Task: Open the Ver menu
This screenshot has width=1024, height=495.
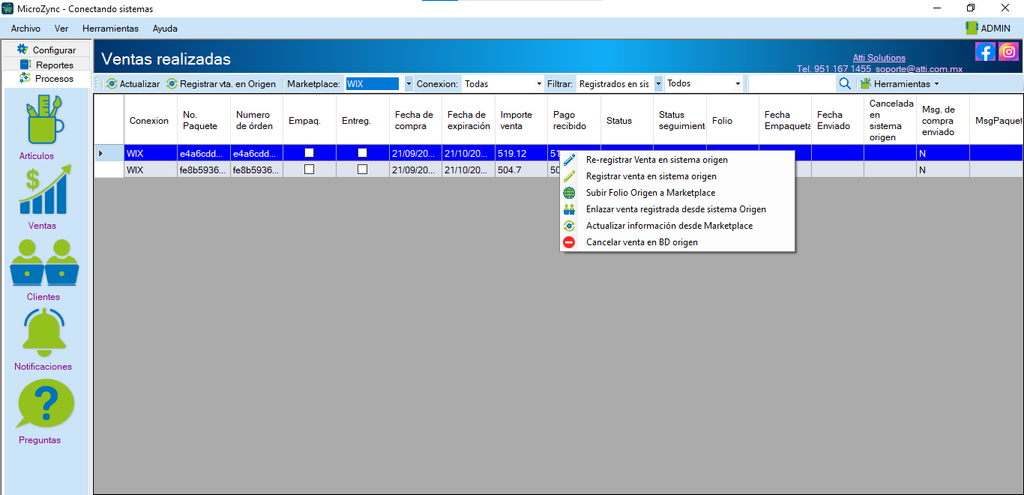Action: point(62,29)
